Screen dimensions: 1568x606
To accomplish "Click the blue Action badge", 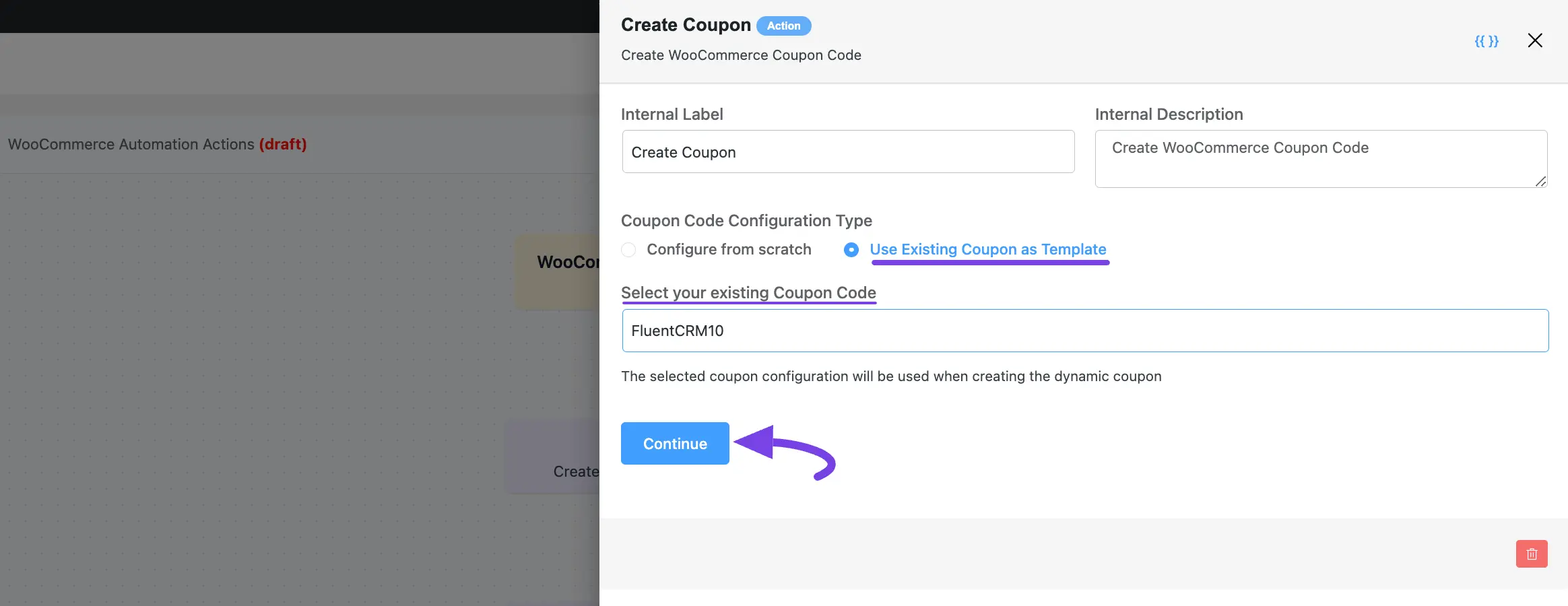I will click(783, 26).
